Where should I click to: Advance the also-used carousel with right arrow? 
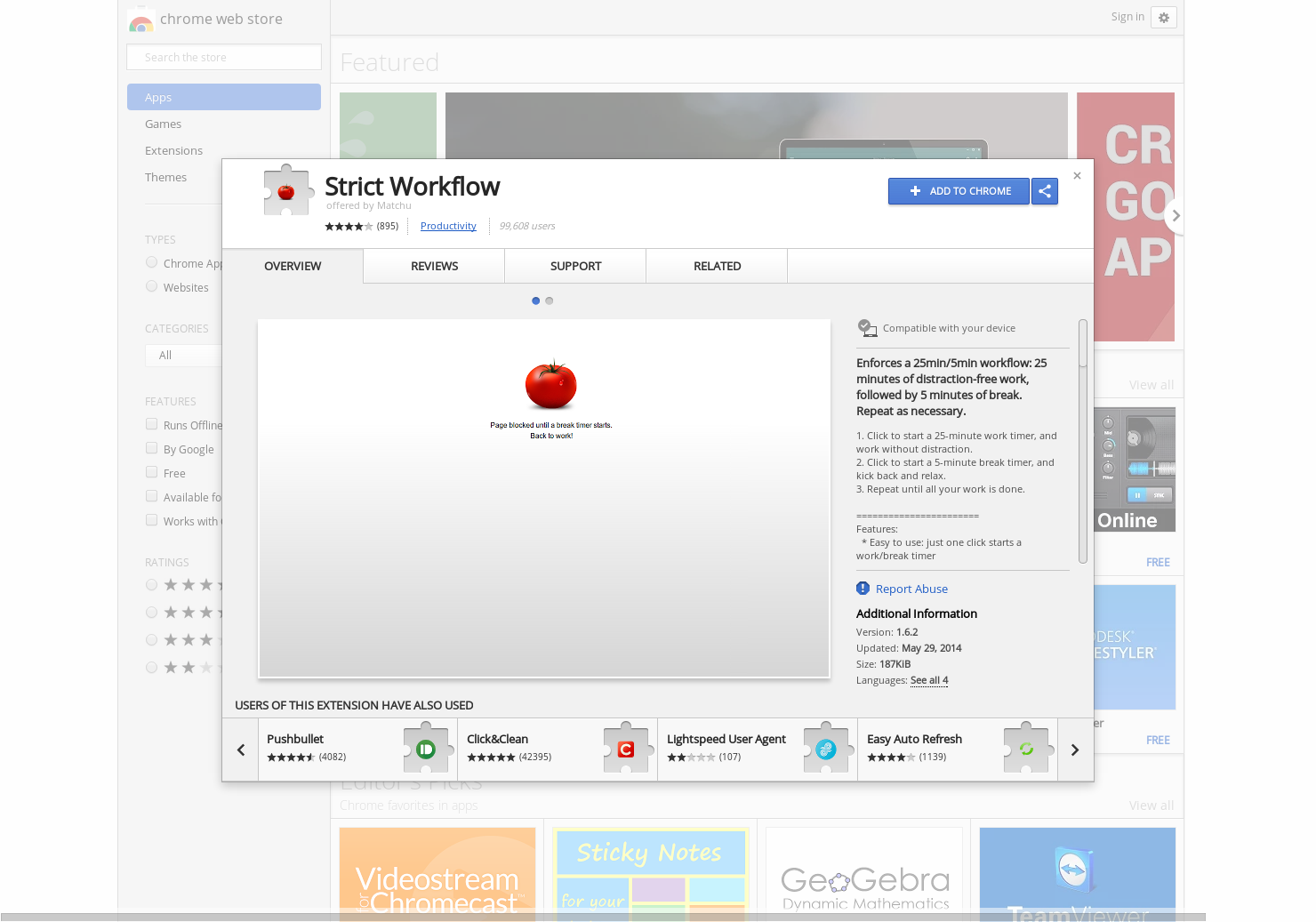click(x=1074, y=749)
